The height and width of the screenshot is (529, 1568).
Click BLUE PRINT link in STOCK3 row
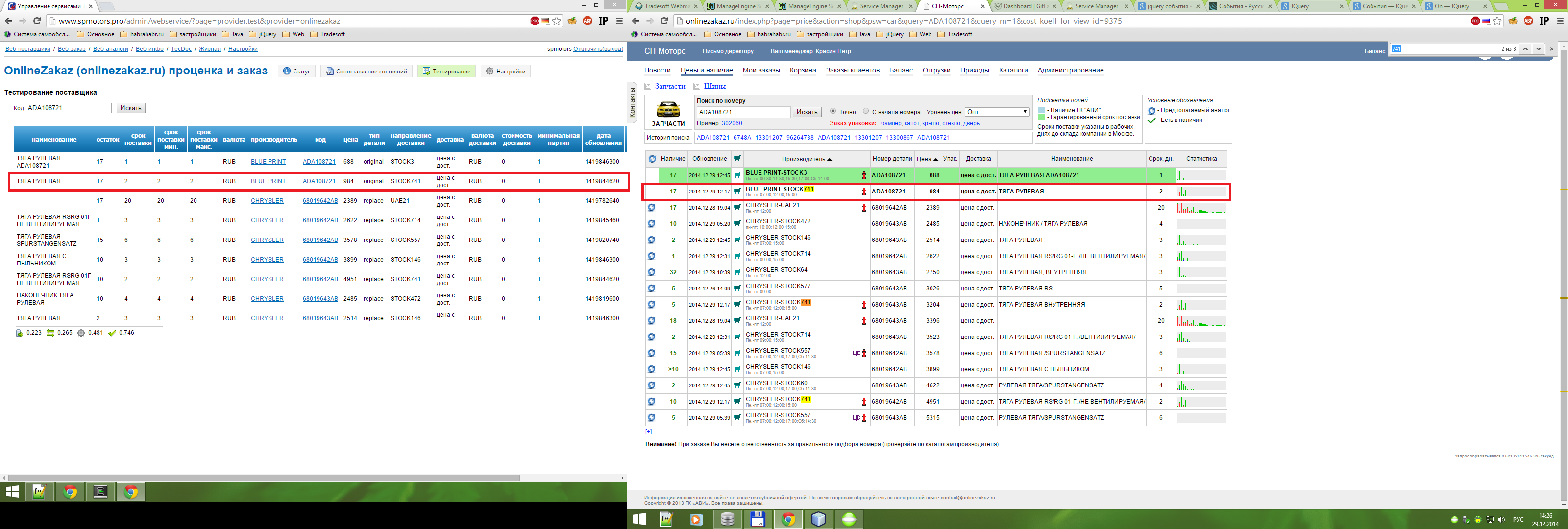pyautogui.click(x=268, y=161)
